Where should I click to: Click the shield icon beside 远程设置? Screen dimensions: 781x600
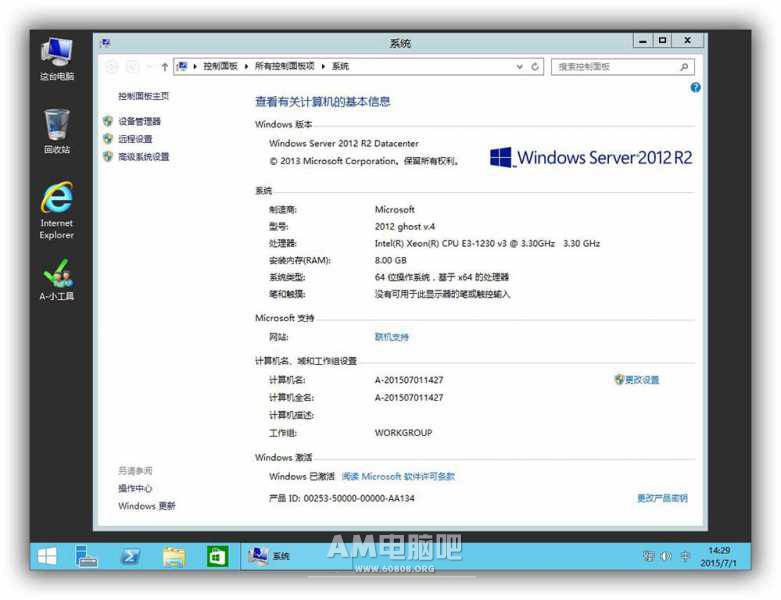pos(108,138)
